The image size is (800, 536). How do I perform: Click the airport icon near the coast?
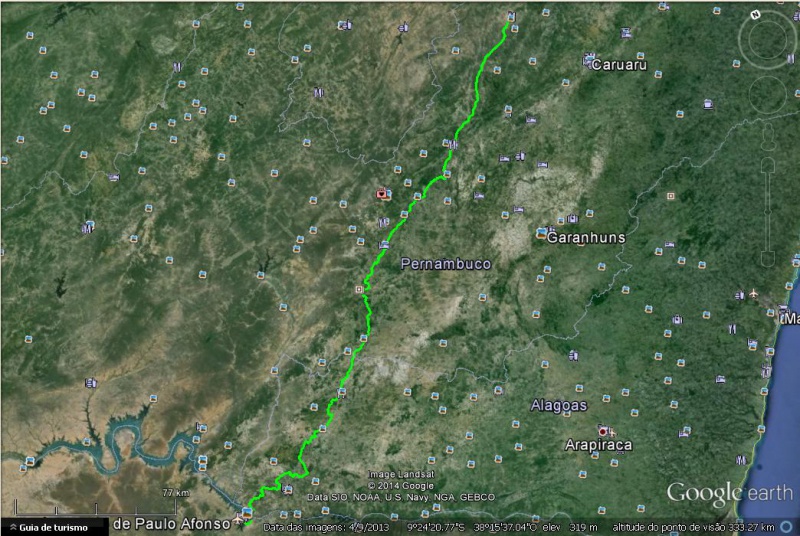tap(754, 294)
